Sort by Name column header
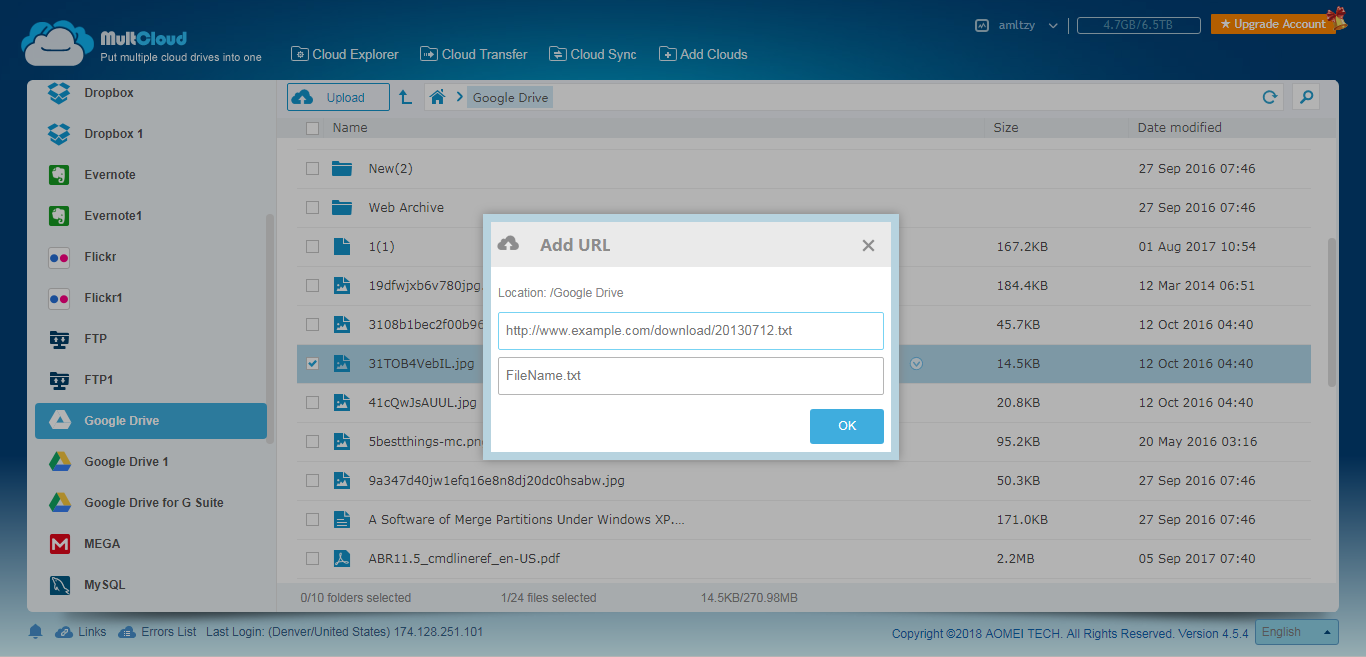Screen dimensions: 1366x657 point(350,128)
